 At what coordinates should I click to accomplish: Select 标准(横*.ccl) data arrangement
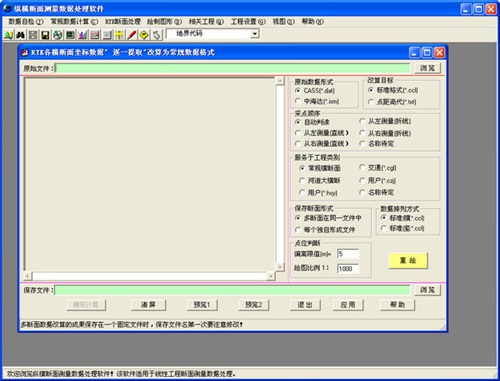(x=403, y=218)
